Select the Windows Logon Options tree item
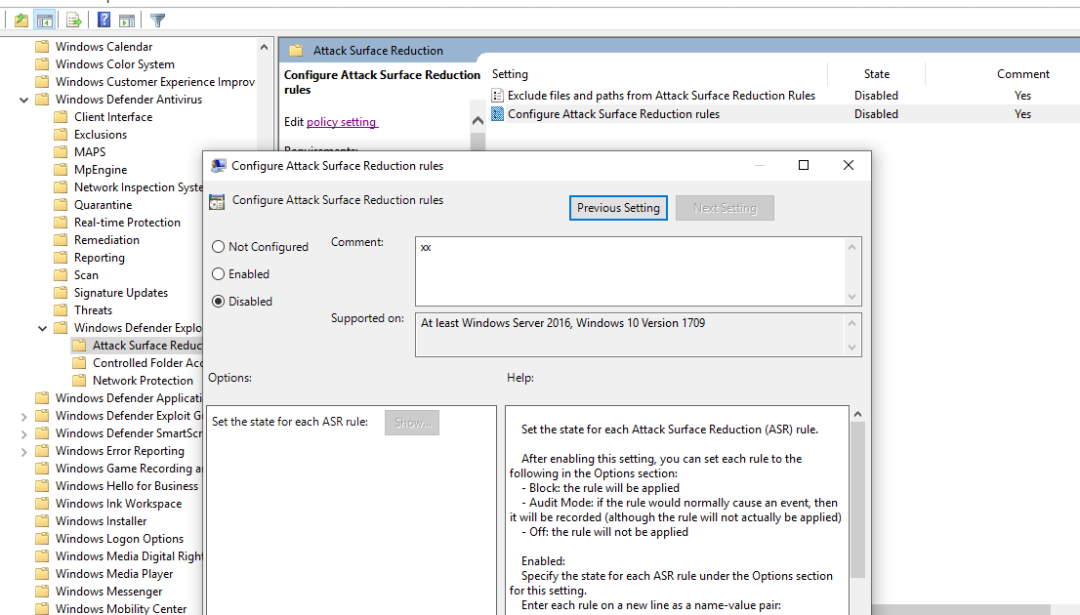This screenshot has width=1080, height=615. (120, 539)
